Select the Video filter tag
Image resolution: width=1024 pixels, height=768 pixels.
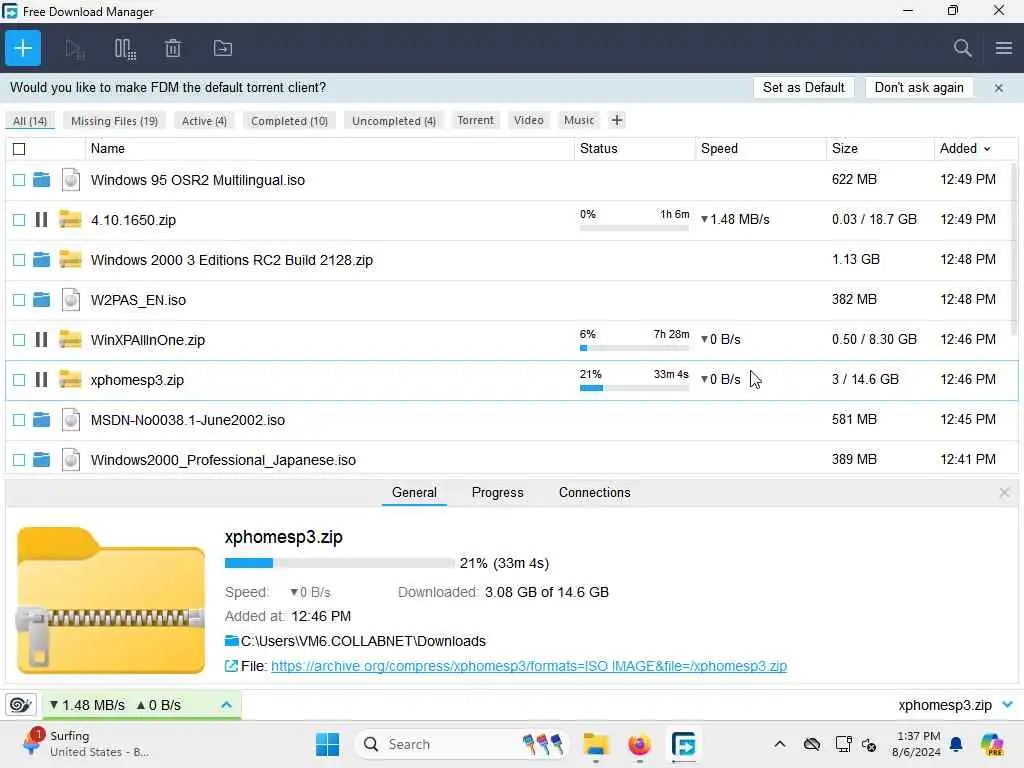click(528, 120)
